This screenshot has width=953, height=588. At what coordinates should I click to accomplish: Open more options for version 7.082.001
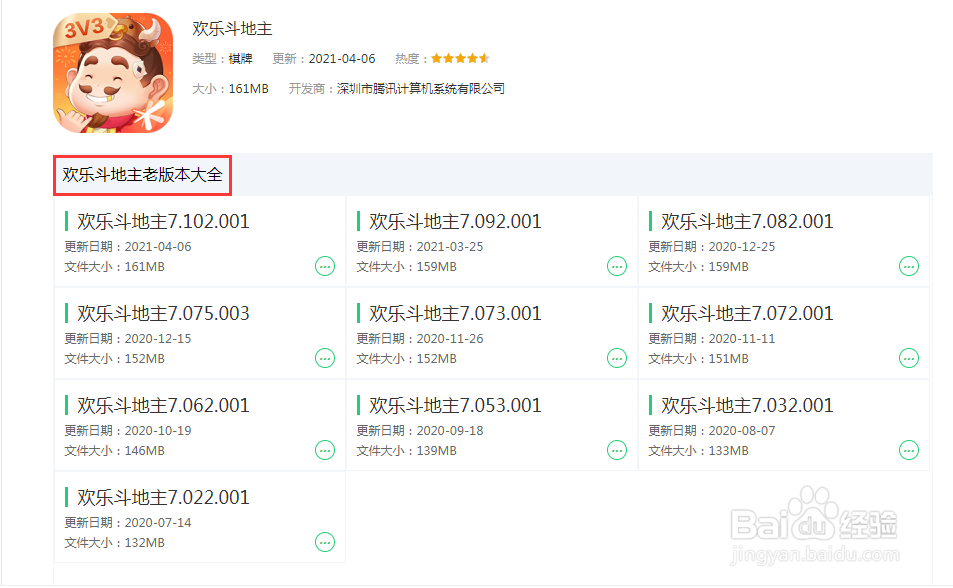point(909,266)
